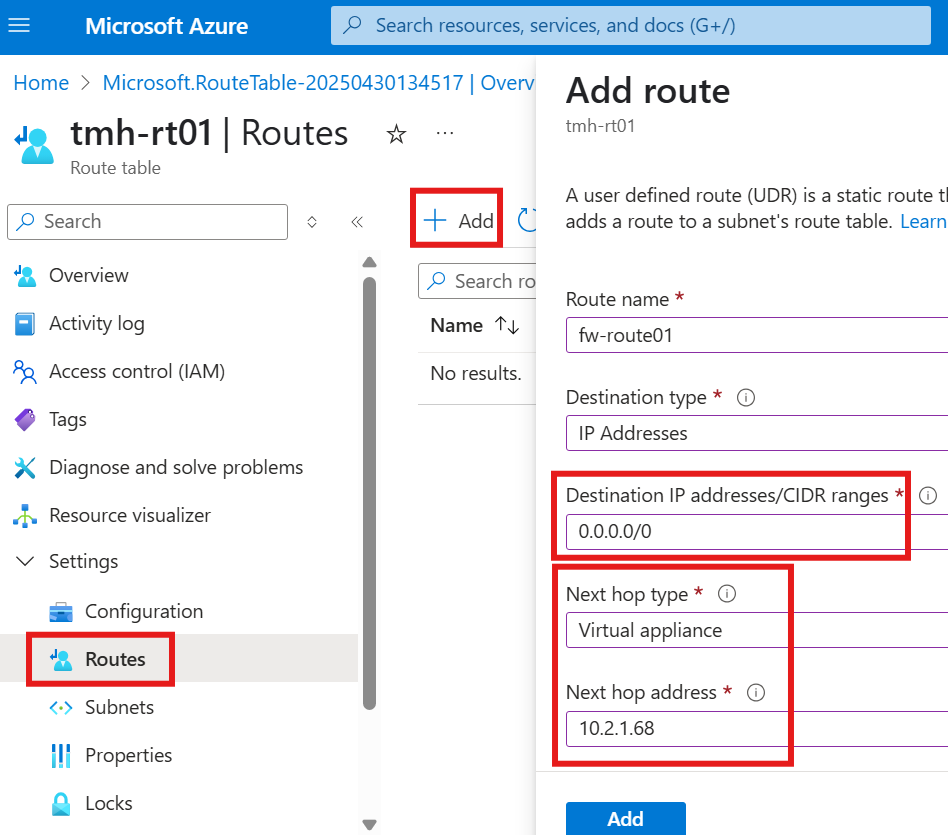Favorite tmh-rt01 with the star icon

pos(396,134)
